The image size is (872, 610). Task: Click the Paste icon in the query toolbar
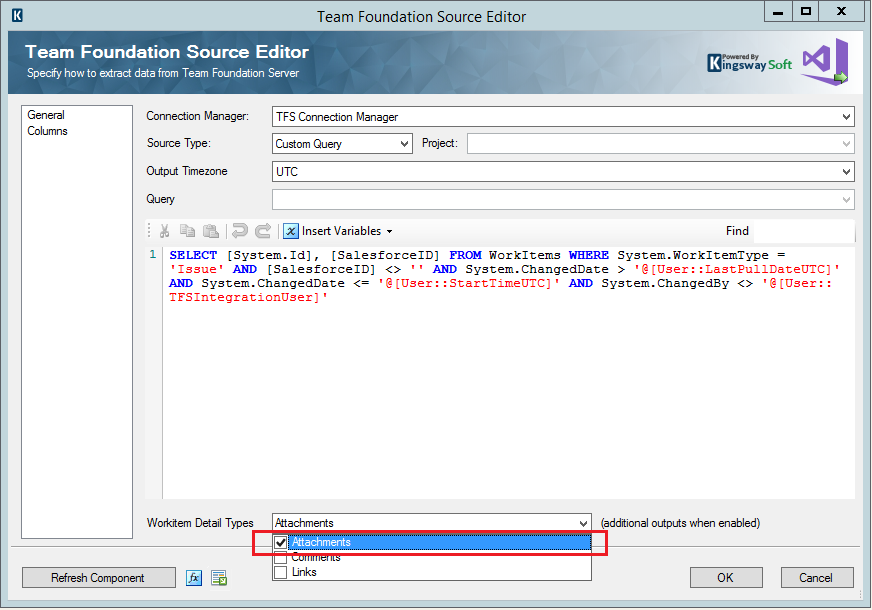[x=211, y=231]
